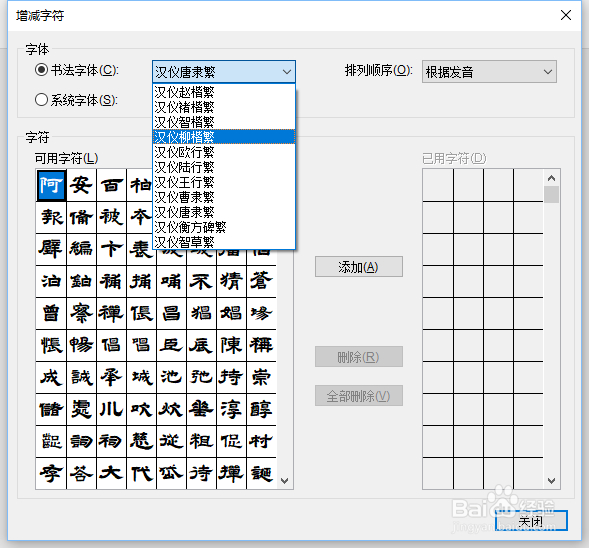Click the 关闭 button
The width and height of the screenshot is (589, 548).
click(x=531, y=521)
